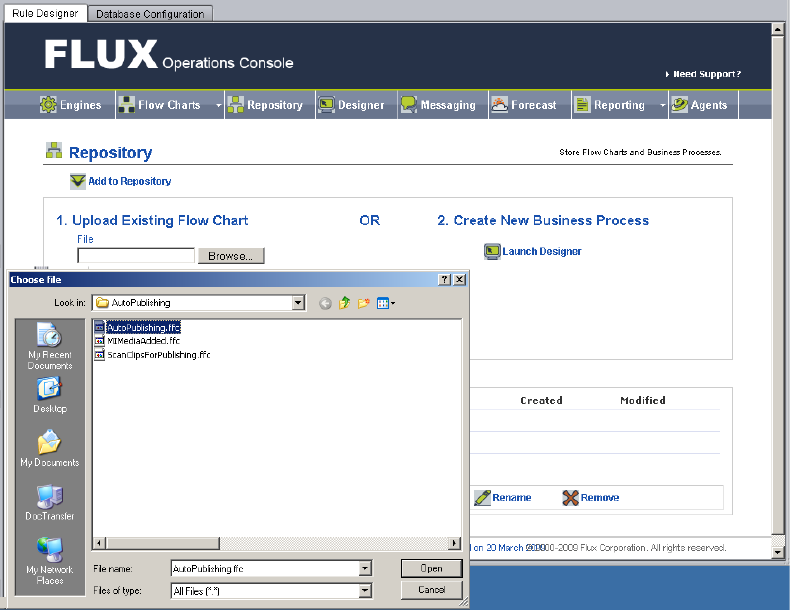Expand the Flow Charts menu arrow
Image resolution: width=790 pixels, height=610 pixels.
pos(219,105)
